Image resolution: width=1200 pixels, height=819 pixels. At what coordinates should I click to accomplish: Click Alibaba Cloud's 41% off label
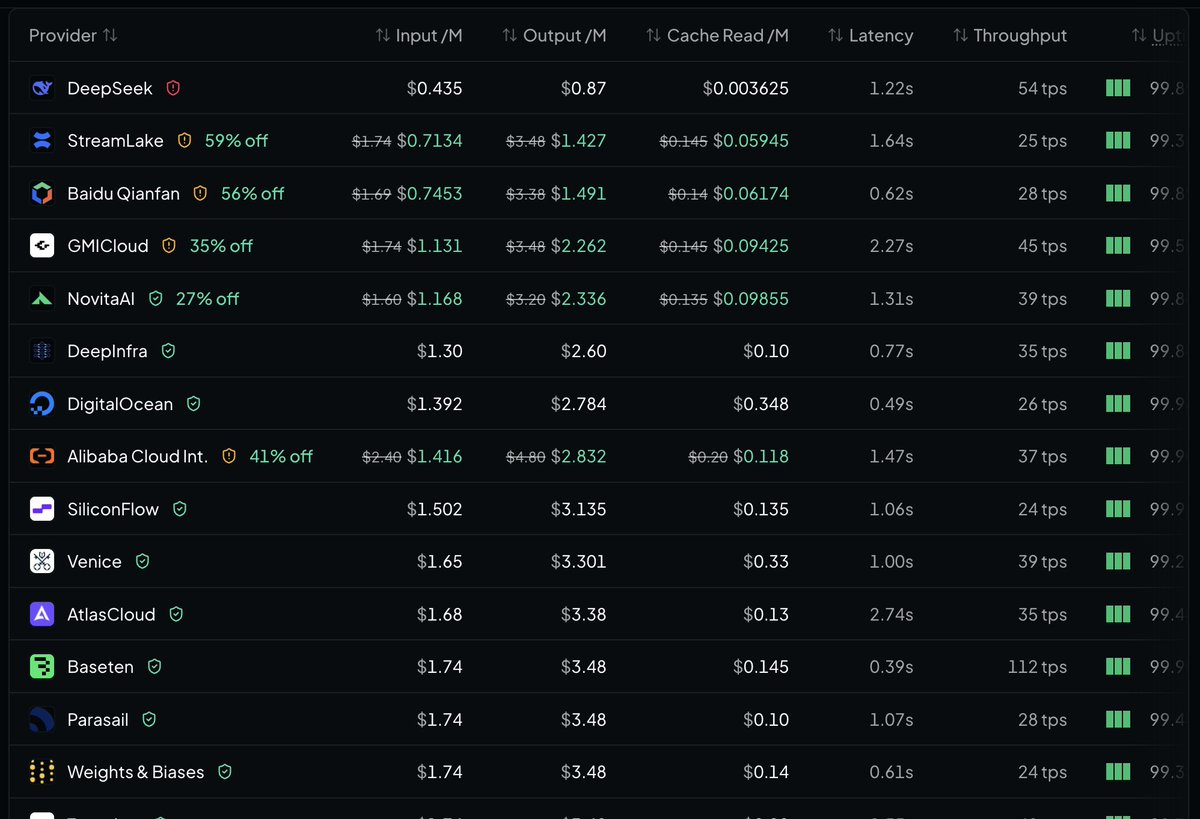pyautogui.click(x=281, y=456)
